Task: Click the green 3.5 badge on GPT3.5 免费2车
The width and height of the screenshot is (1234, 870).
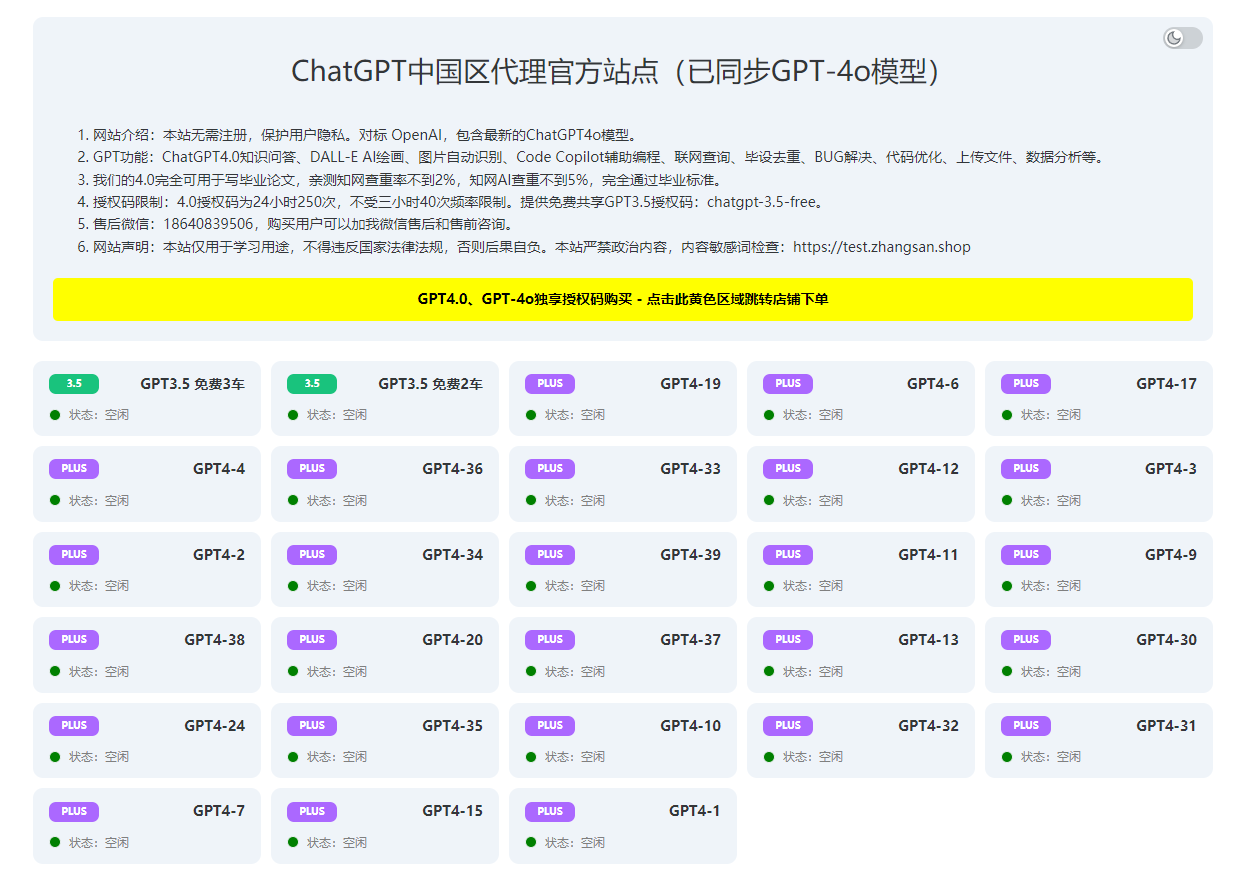Action: pos(312,383)
